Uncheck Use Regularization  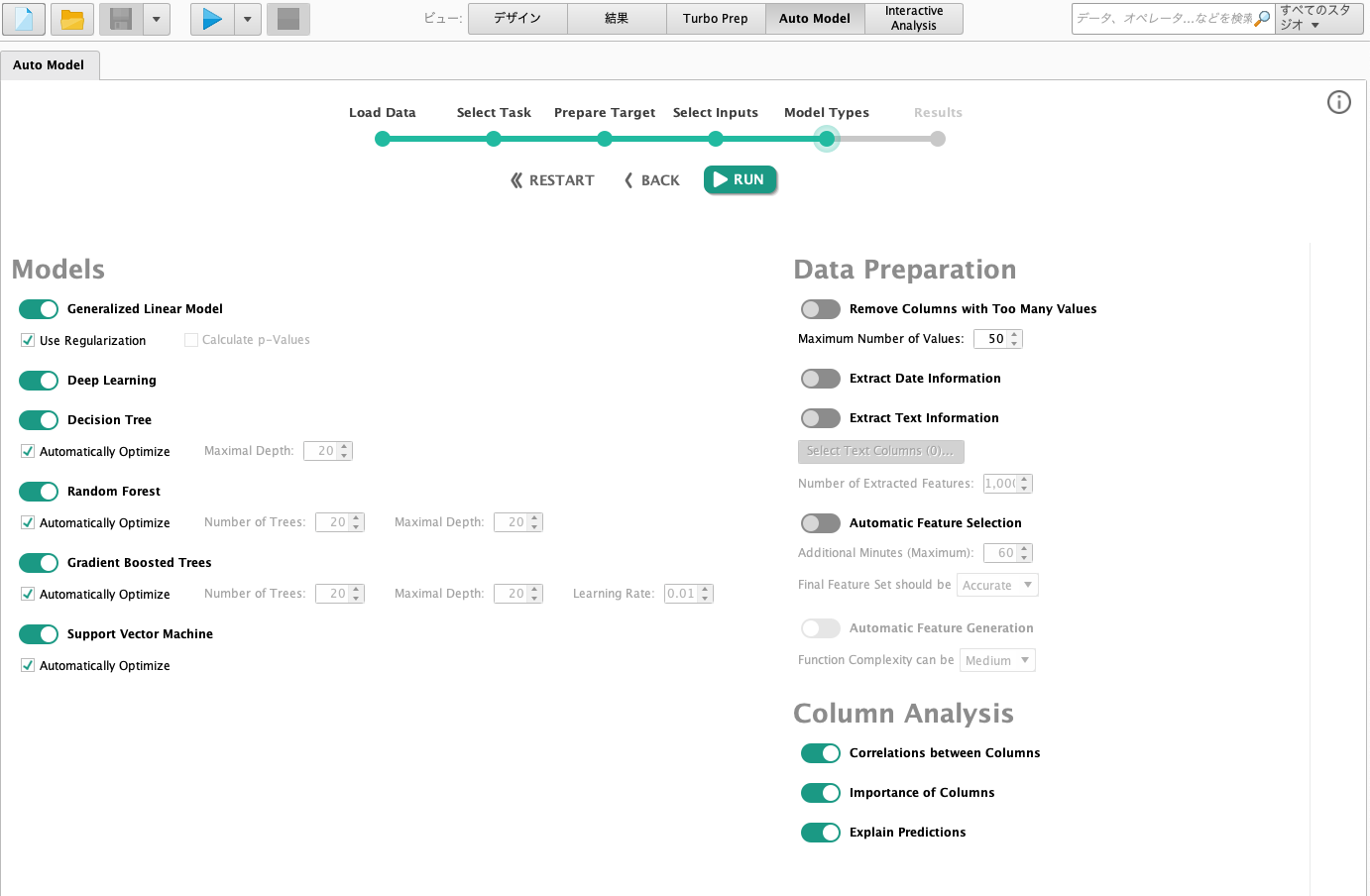28,340
